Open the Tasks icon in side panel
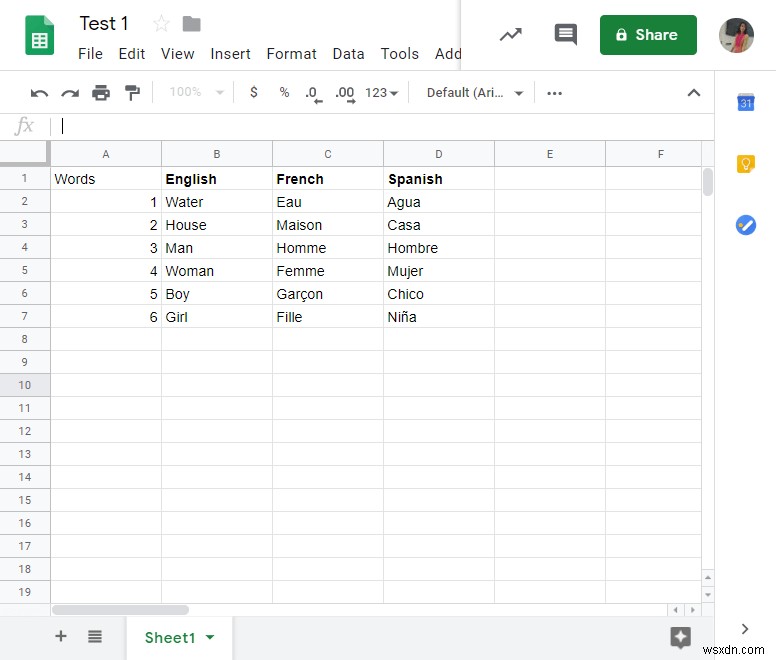The width and height of the screenshot is (776, 660). tap(745, 225)
